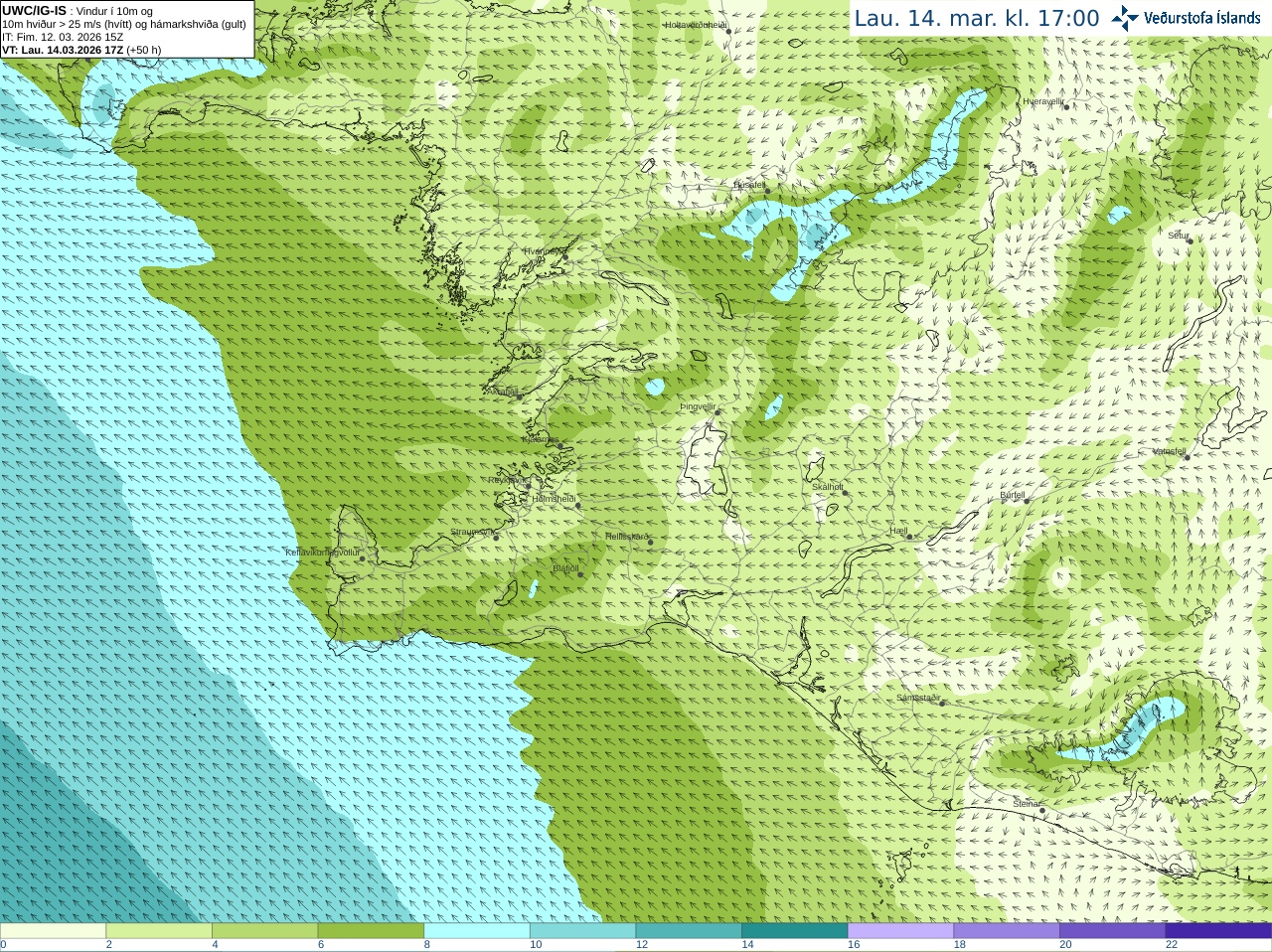The width and height of the screenshot is (1272, 952).
Task: Click the 16–18 m/s lavender legend swatch
Action: 900,931
